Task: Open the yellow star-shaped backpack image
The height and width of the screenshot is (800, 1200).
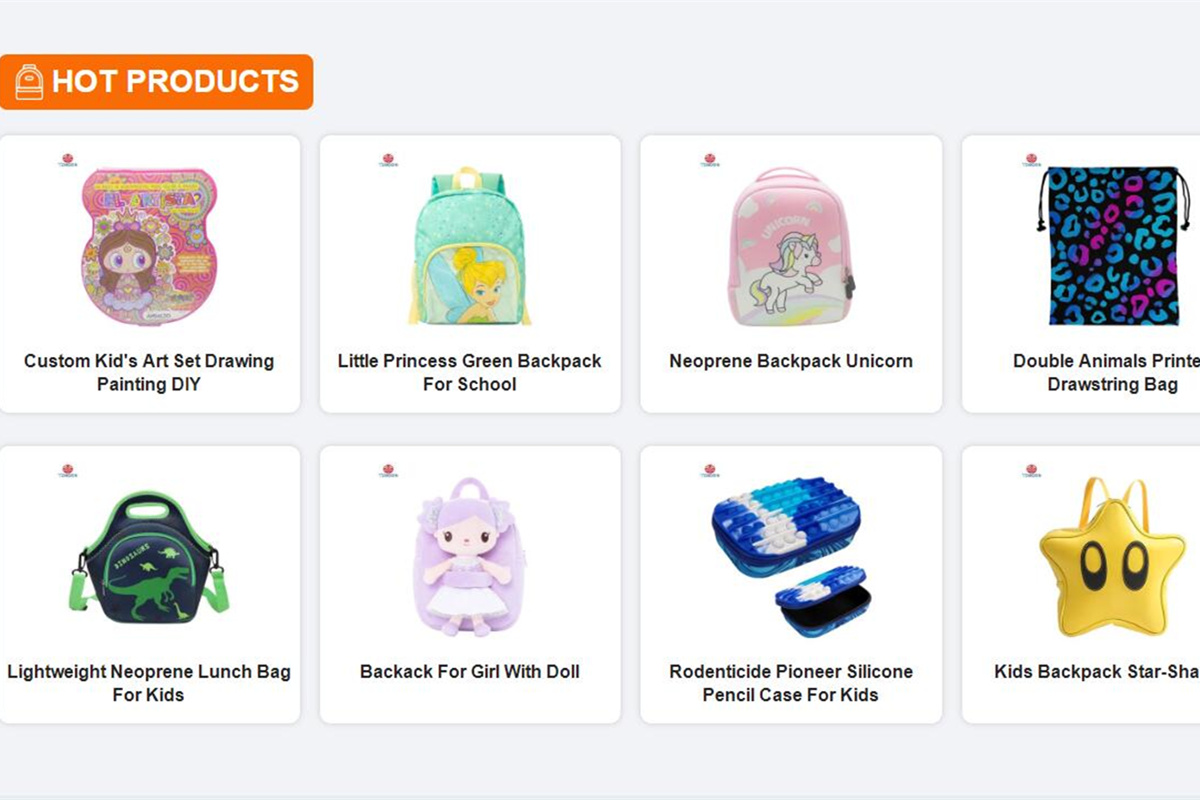Action: 1112,557
